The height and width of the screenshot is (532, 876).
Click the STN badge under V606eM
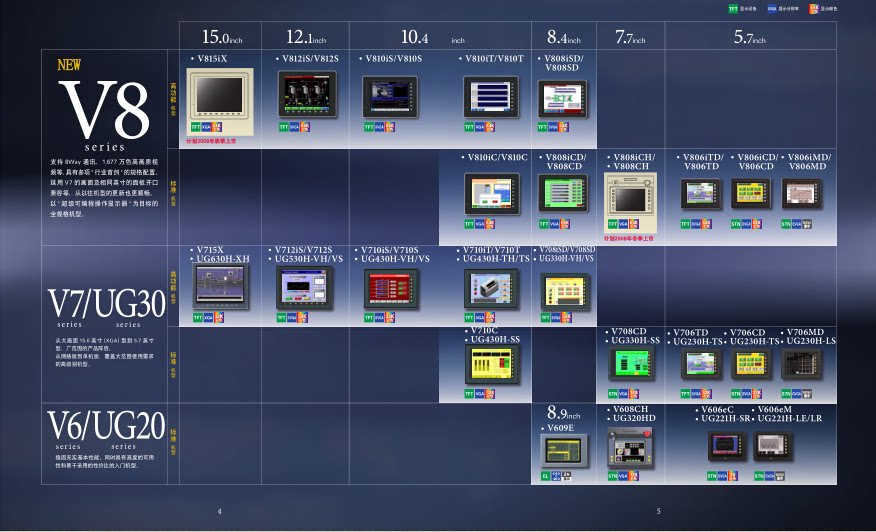coord(759,476)
